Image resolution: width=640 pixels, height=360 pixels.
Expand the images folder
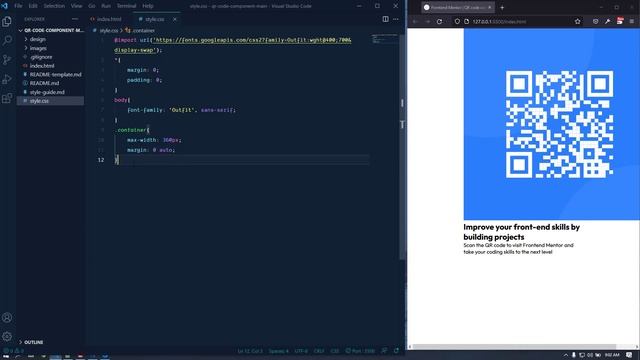(38, 48)
